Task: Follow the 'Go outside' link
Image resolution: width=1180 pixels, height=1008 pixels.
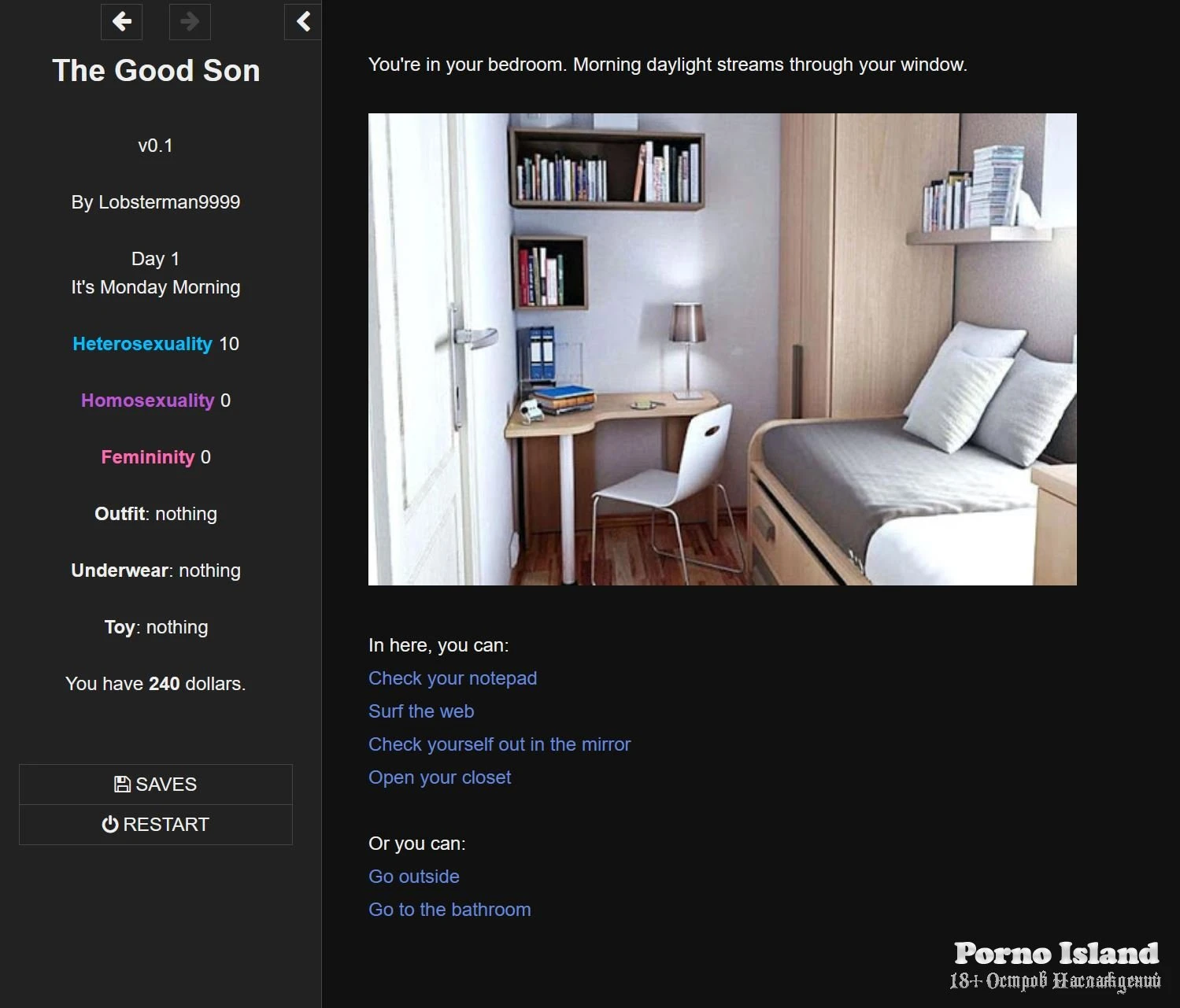Action: 413,877
